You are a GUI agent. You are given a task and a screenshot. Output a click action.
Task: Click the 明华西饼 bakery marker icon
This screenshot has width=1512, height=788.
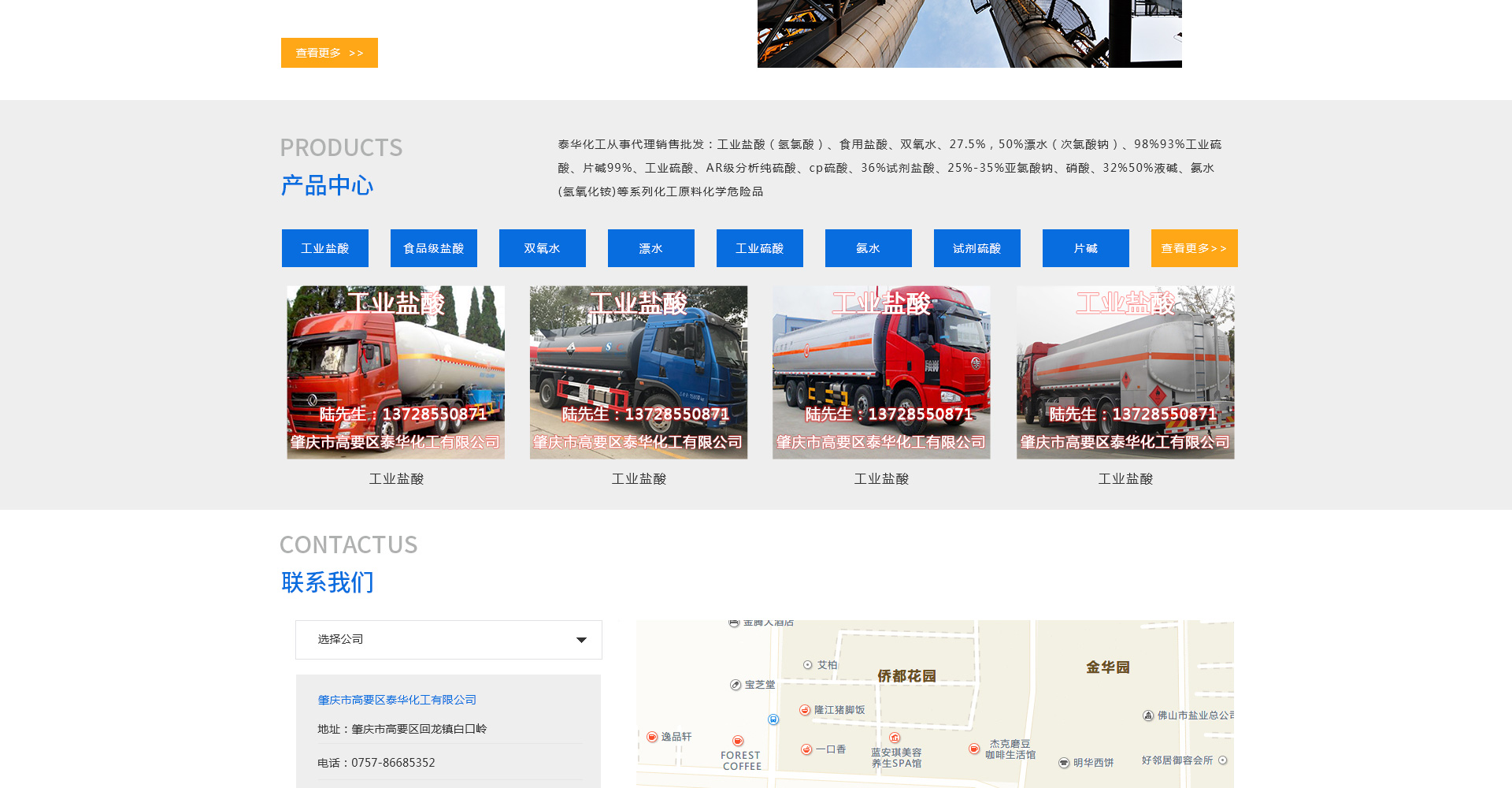coord(1064,763)
